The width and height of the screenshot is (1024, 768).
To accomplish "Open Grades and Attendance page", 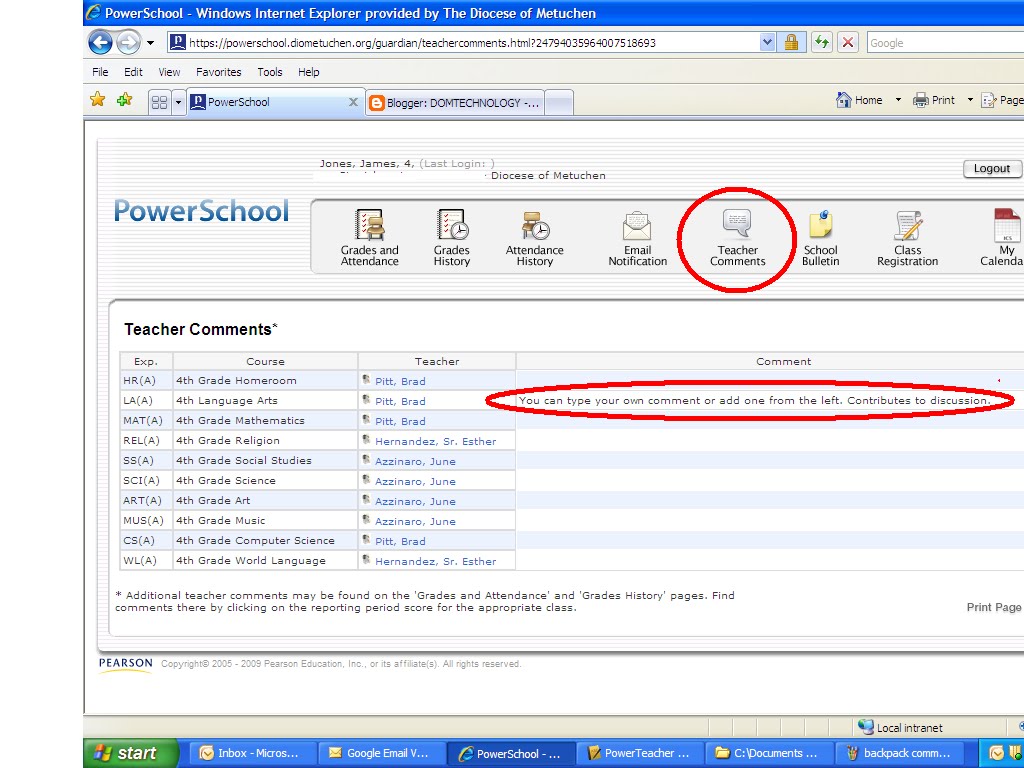I will 369,238.
